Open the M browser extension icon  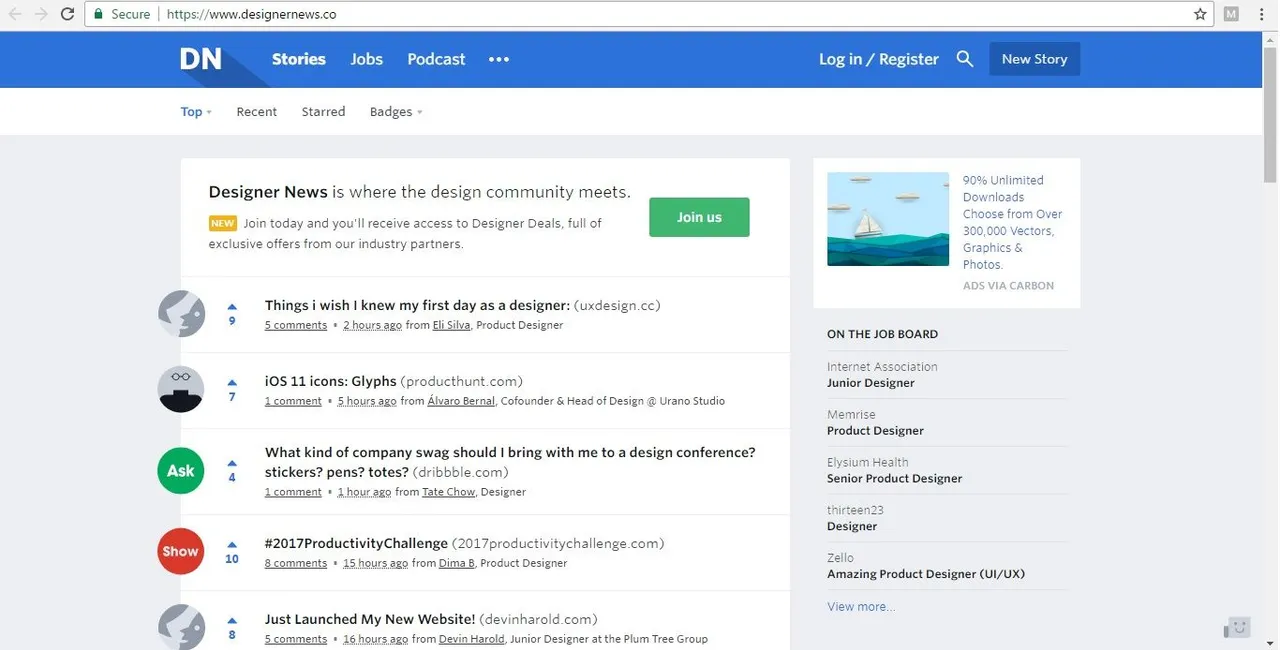(1231, 14)
